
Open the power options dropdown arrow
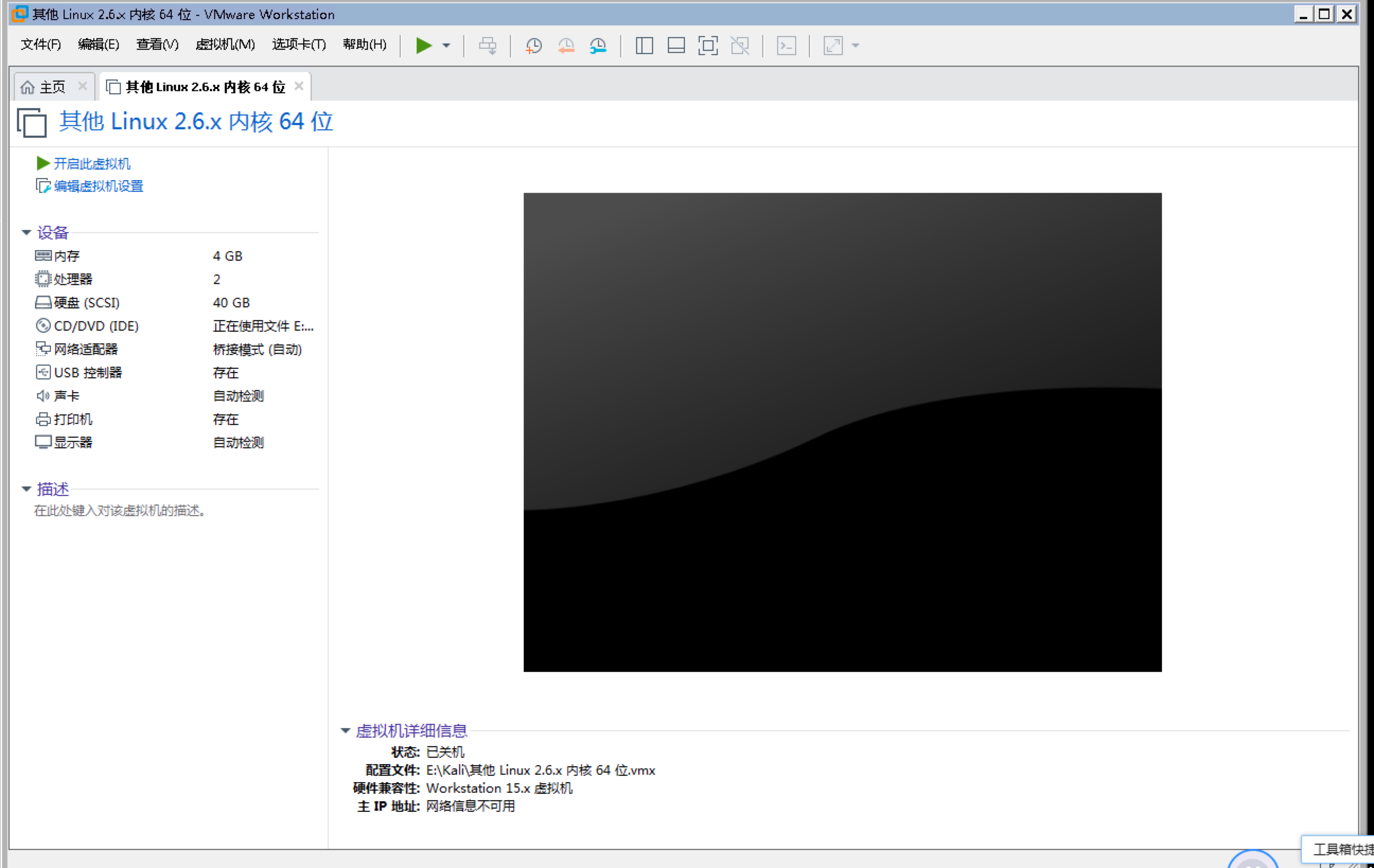(x=446, y=46)
